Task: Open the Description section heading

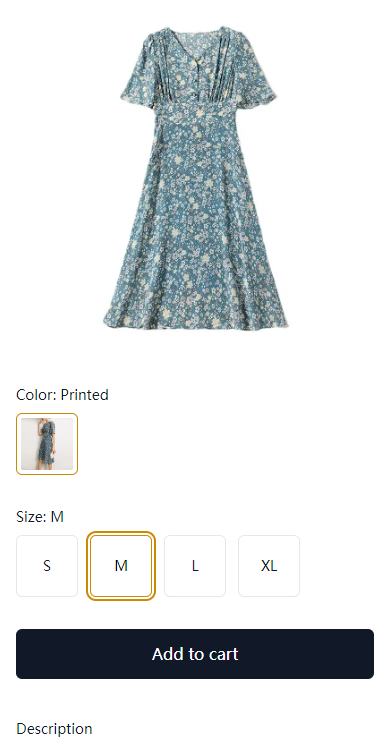Action: point(54,728)
